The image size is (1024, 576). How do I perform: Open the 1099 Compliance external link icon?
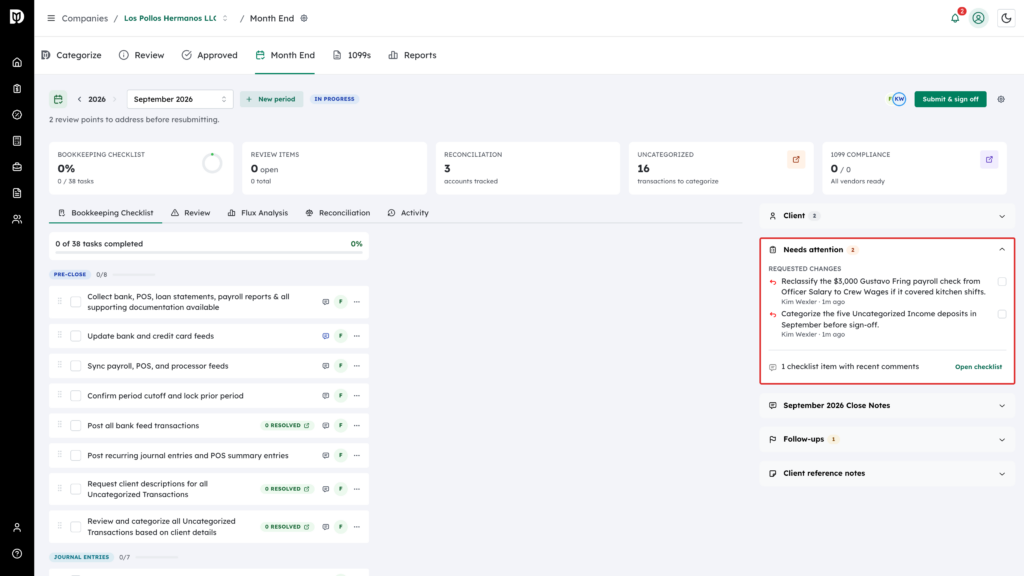(989, 159)
